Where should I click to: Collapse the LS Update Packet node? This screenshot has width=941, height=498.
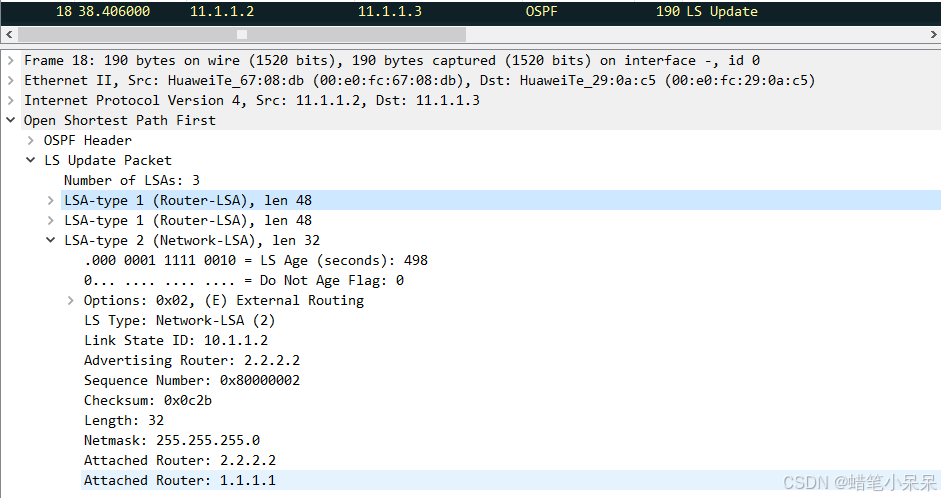pos(30,160)
